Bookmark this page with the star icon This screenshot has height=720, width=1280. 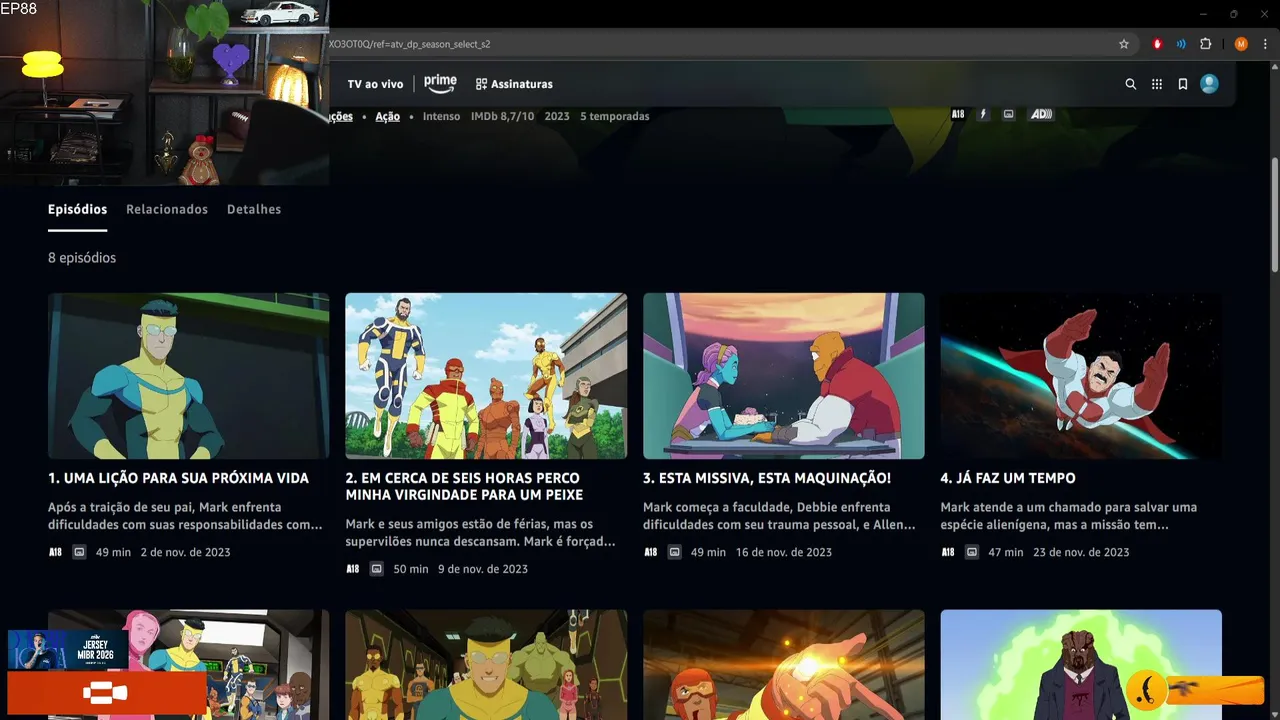click(1124, 44)
